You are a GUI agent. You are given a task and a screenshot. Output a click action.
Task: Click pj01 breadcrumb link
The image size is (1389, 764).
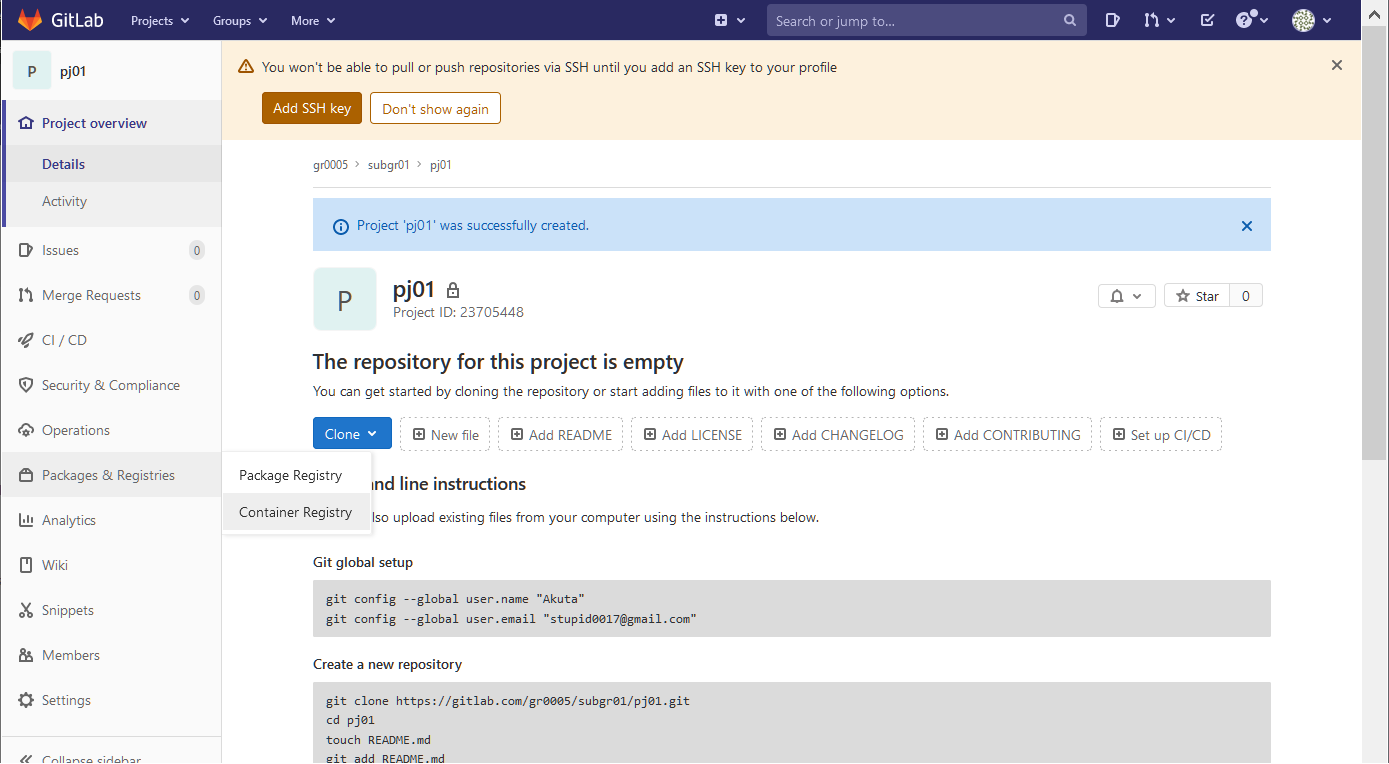pos(441,165)
